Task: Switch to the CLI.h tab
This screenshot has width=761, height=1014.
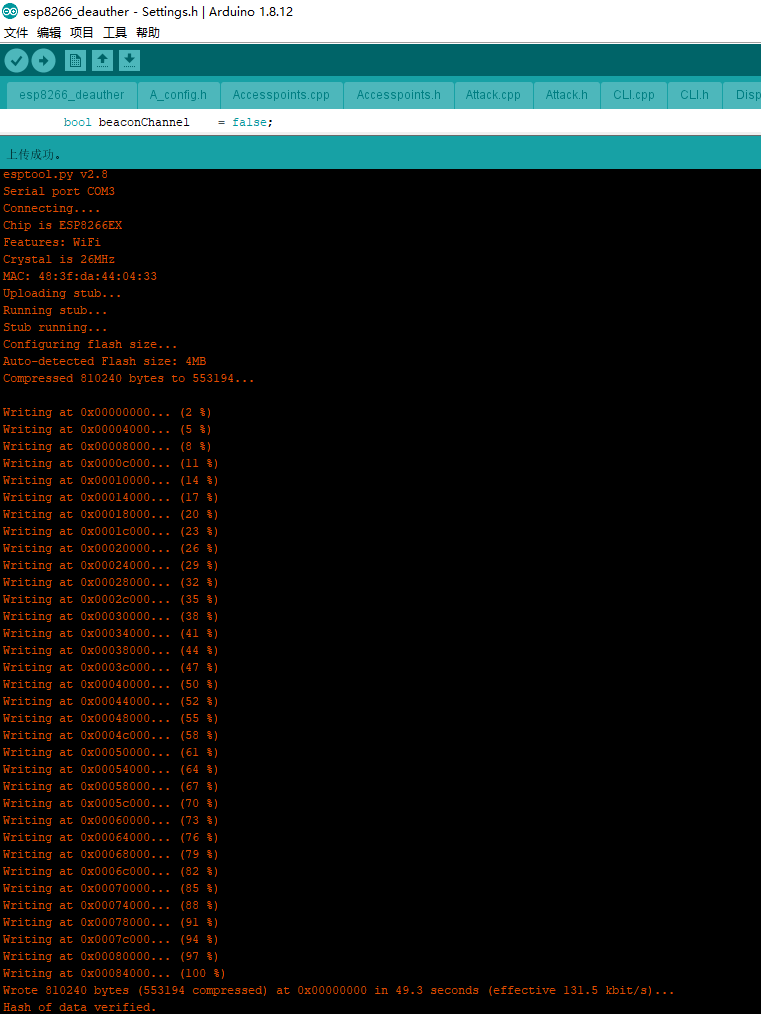Action: click(694, 95)
